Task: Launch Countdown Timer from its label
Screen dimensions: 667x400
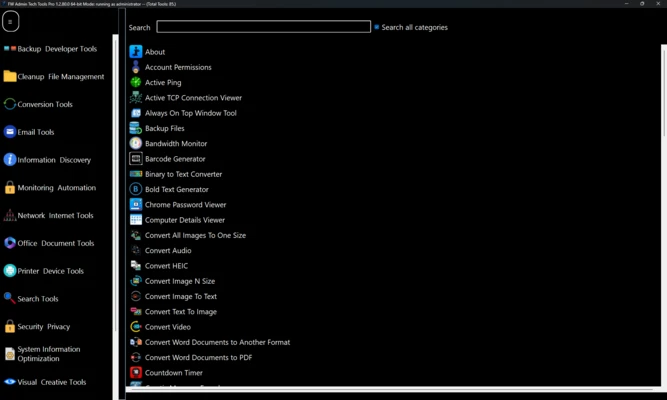Action: tap(174, 373)
